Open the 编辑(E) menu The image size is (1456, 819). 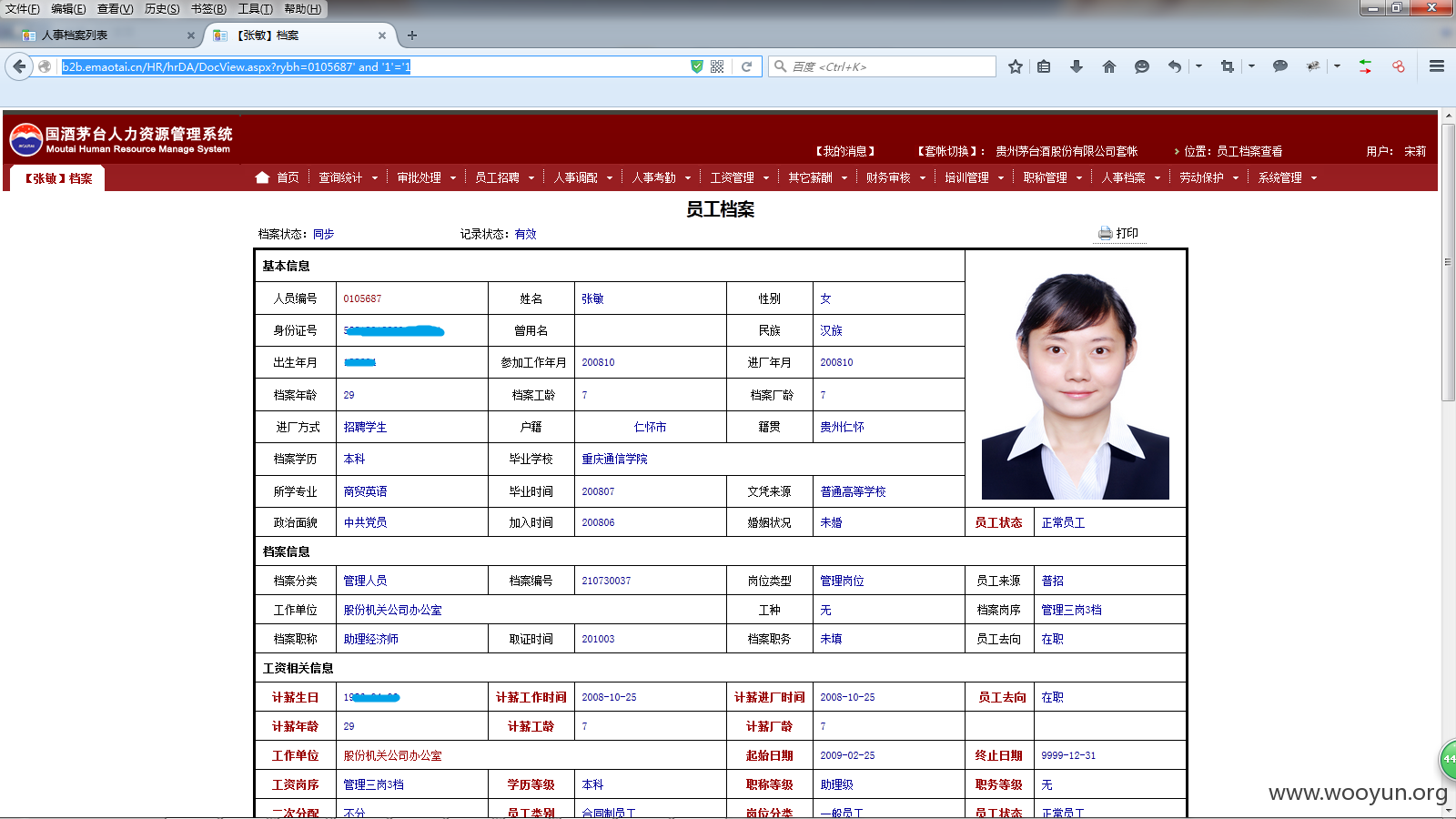click(68, 9)
